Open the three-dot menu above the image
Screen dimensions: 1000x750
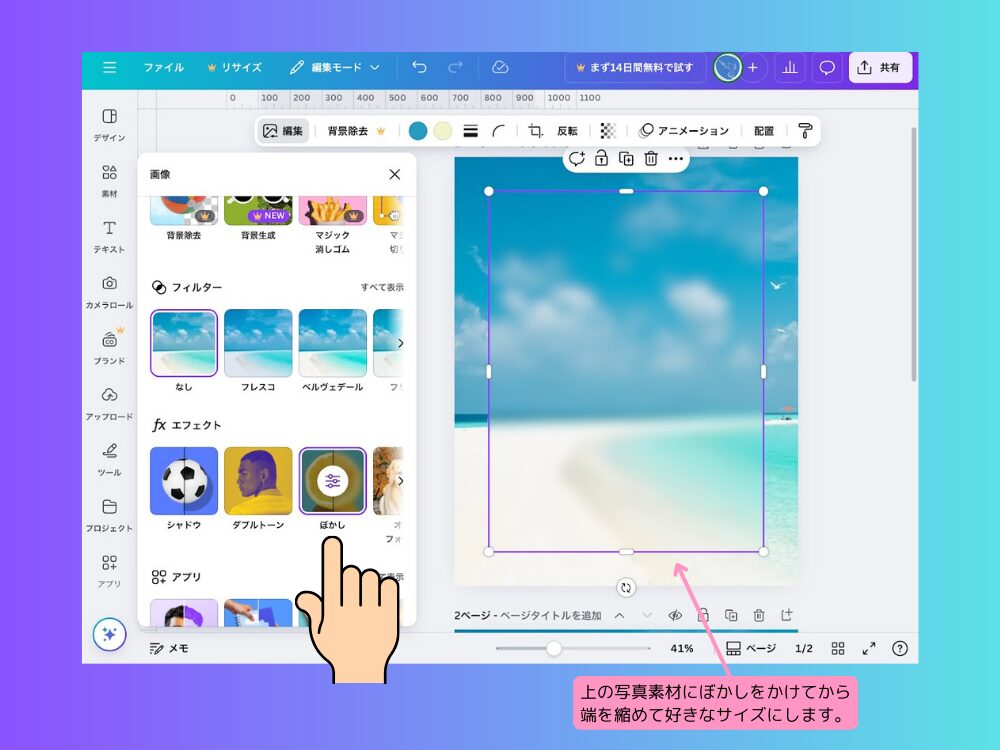(675, 158)
